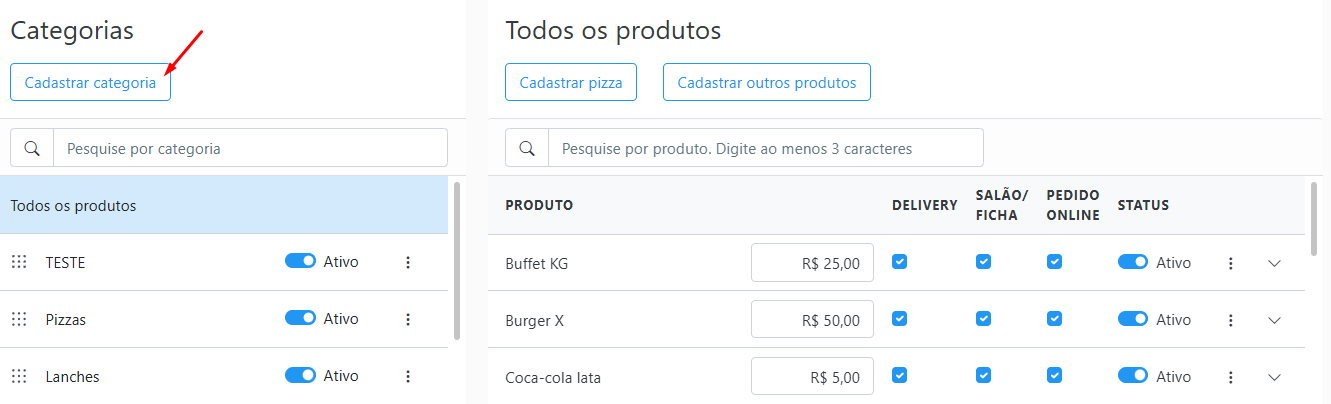Uncheck the Delivery checkbox for Buffet KG
1331x404 pixels.
pyautogui.click(x=899, y=261)
